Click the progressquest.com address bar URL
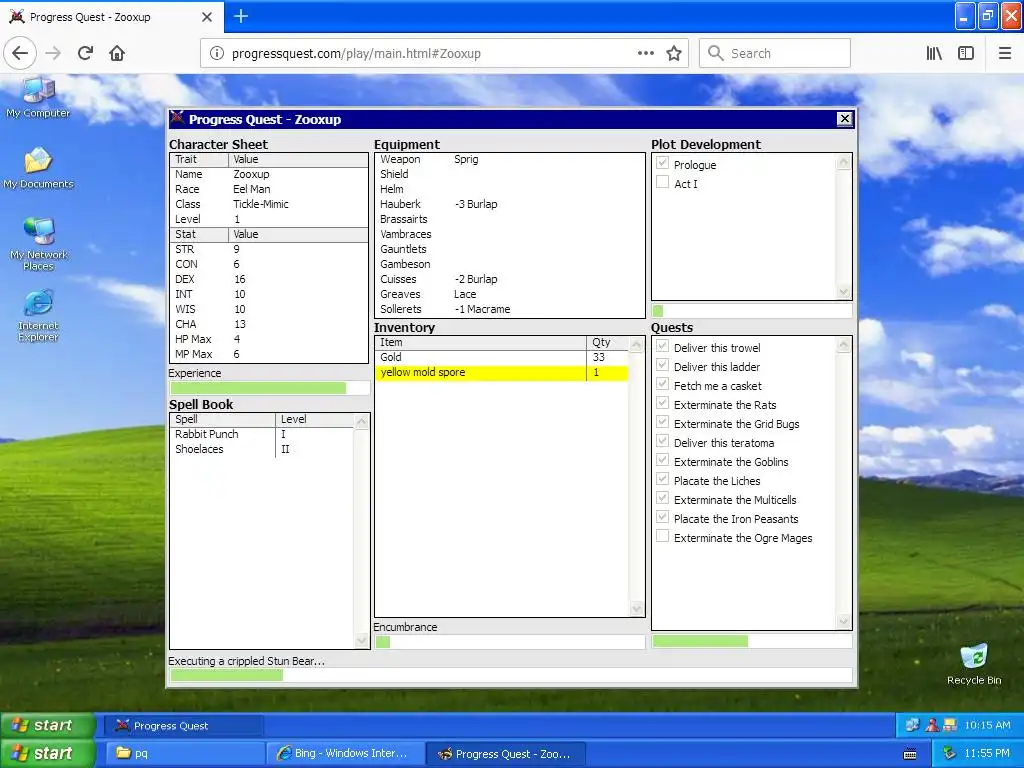Screen dimensions: 1024x768 point(356,54)
